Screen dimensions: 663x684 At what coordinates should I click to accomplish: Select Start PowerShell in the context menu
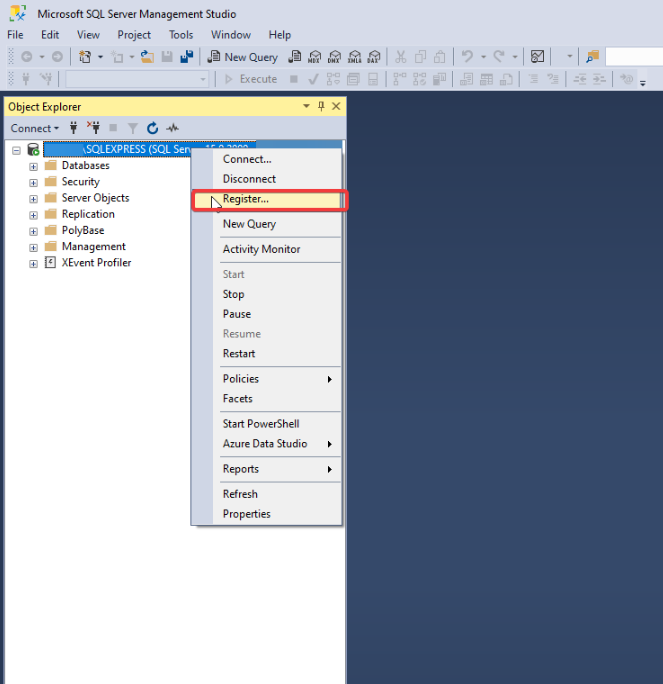click(x=267, y=424)
